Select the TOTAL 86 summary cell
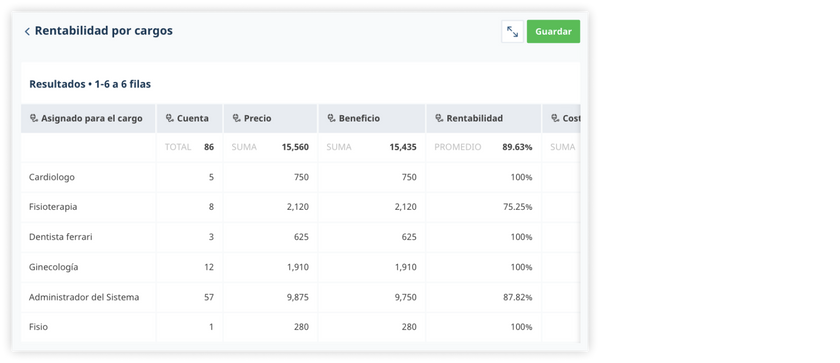 tap(189, 147)
